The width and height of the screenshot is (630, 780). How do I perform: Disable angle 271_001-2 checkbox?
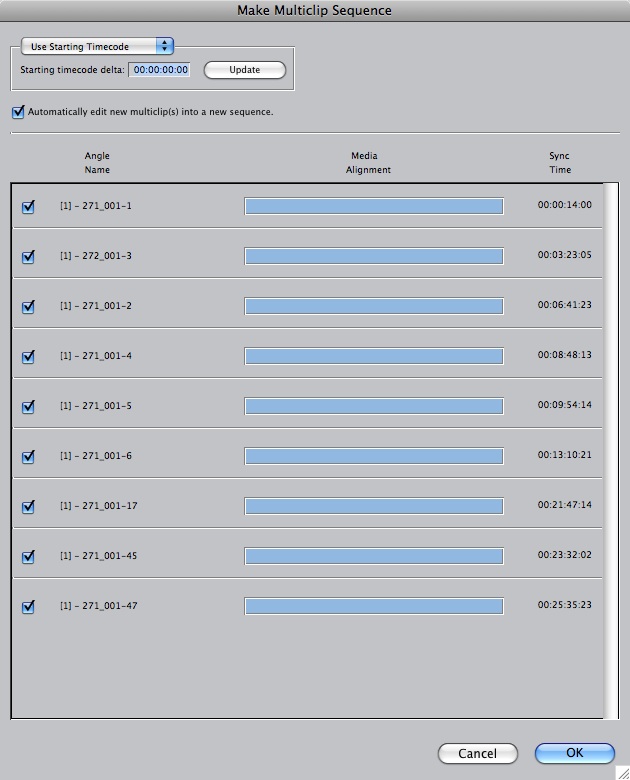click(x=28, y=306)
